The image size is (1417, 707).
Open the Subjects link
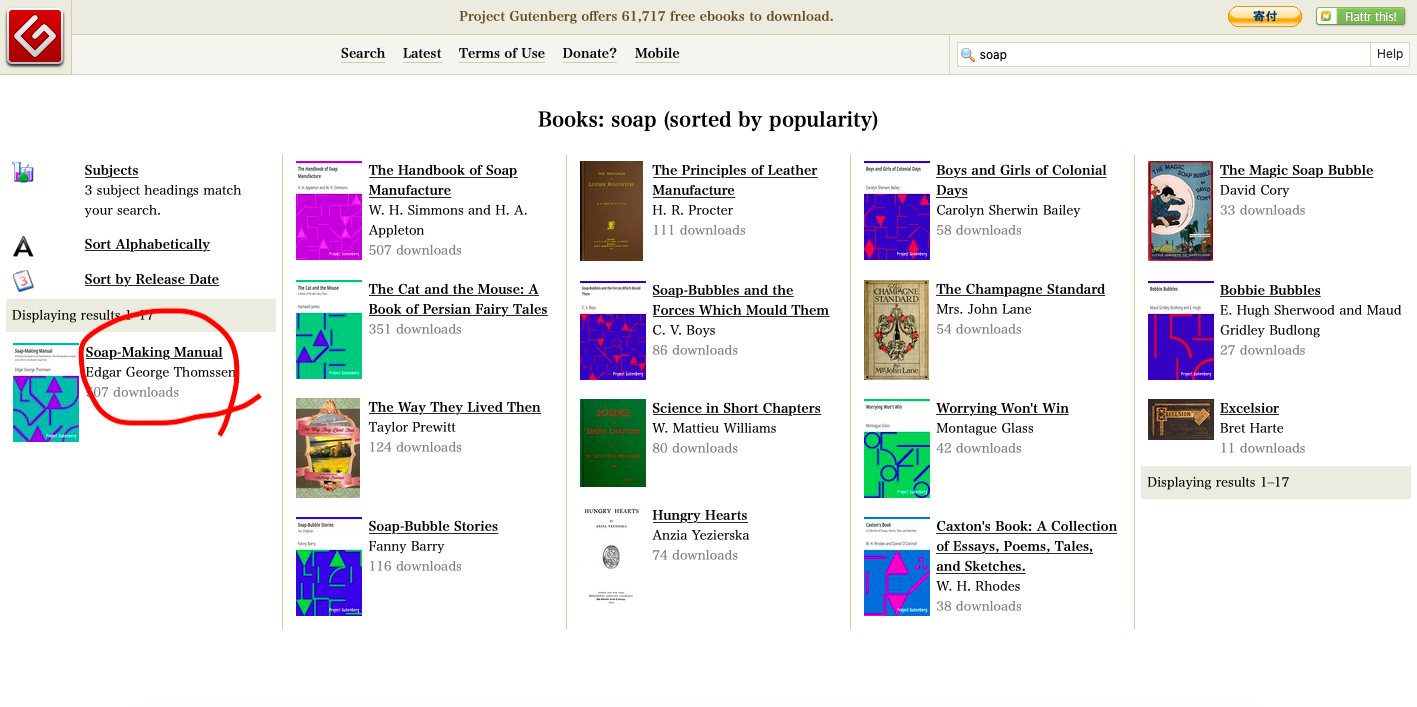(112, 170)
